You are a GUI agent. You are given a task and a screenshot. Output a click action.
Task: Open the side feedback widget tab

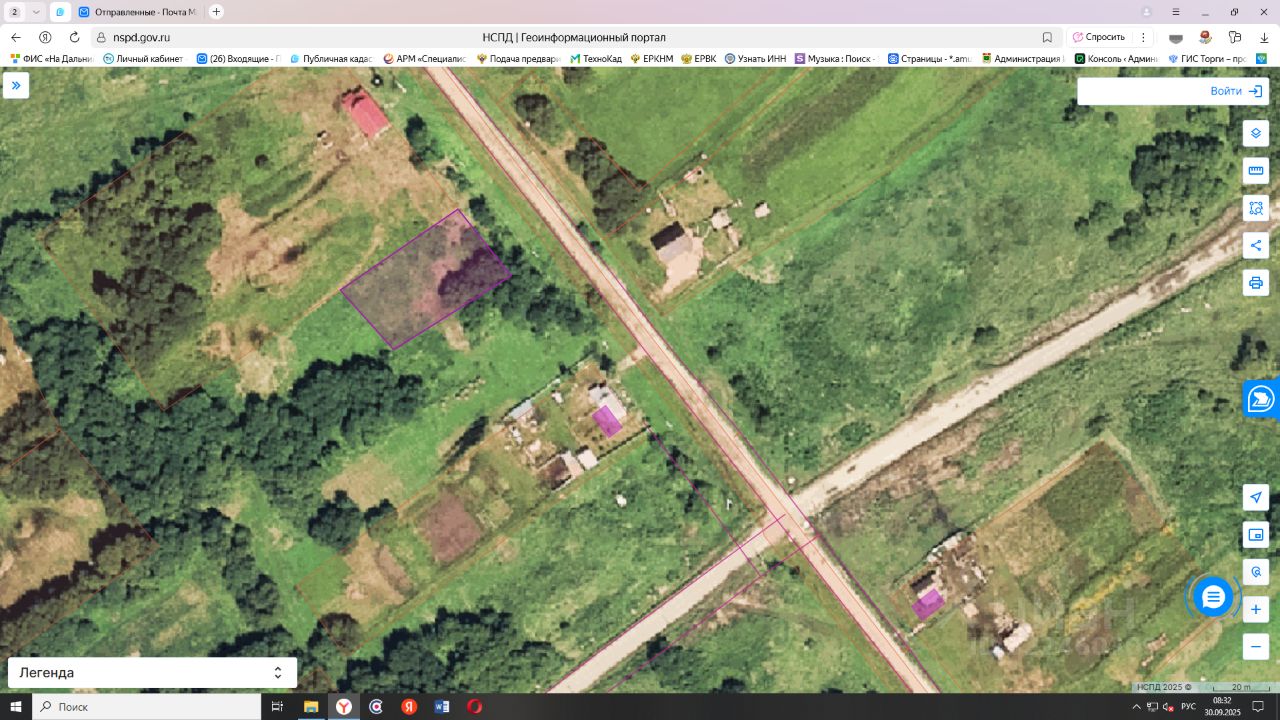pyautogui.click(x=1261, y=398)
